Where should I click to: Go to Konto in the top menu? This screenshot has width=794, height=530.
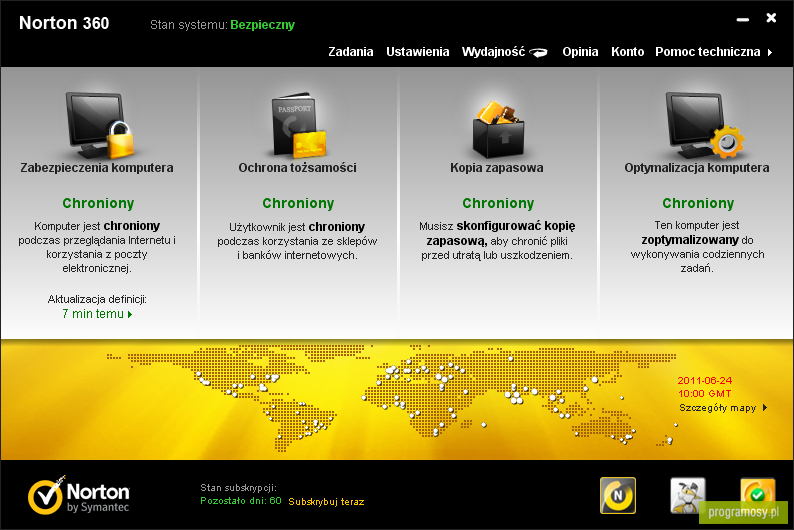click(x=627, y=52)
